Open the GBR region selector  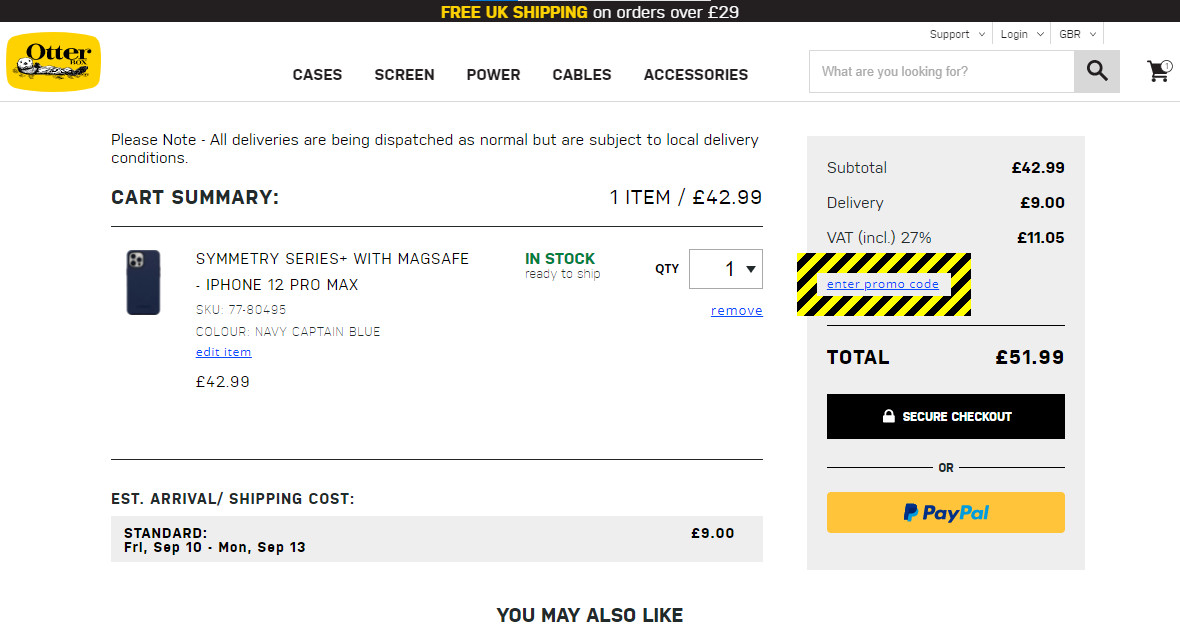[1077, 34]
